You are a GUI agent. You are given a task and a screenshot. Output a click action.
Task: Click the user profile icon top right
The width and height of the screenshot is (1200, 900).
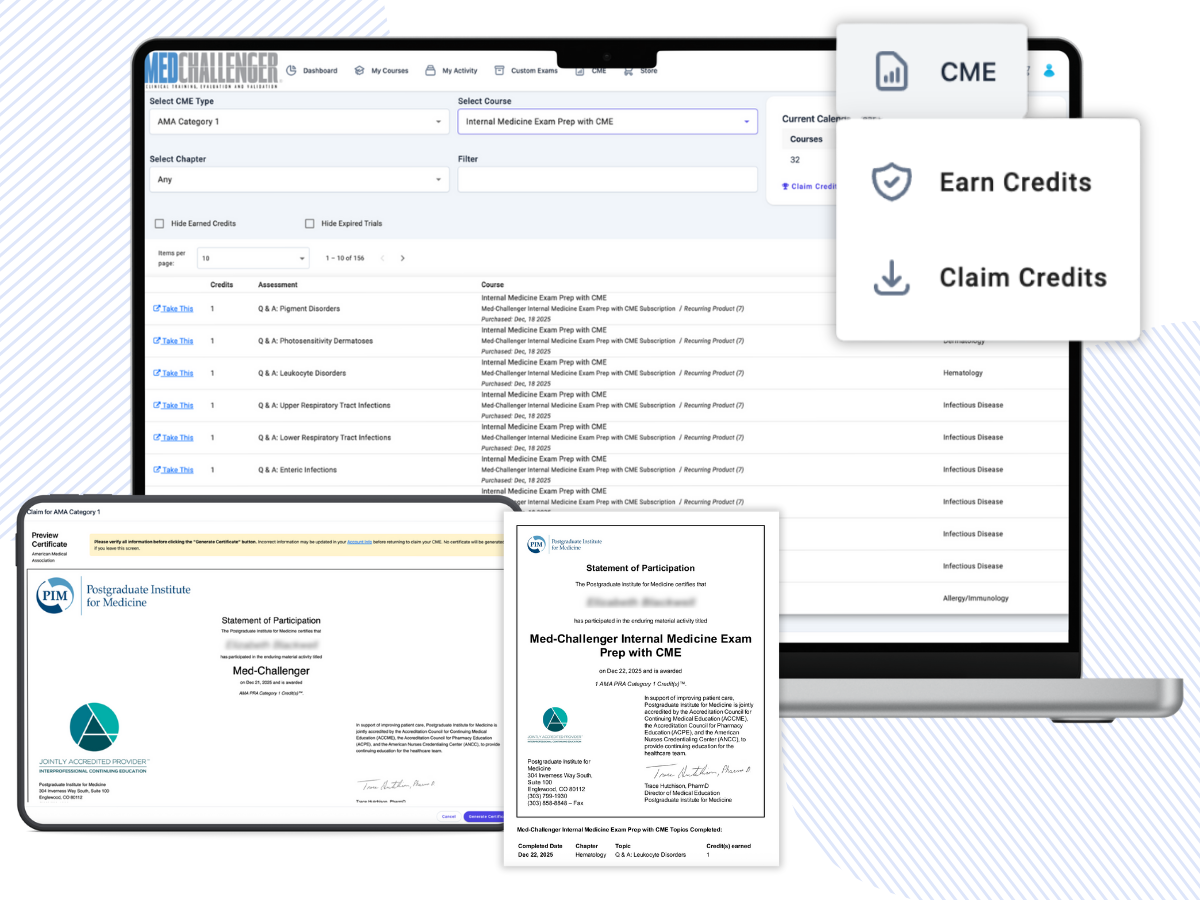[1048, 70]
